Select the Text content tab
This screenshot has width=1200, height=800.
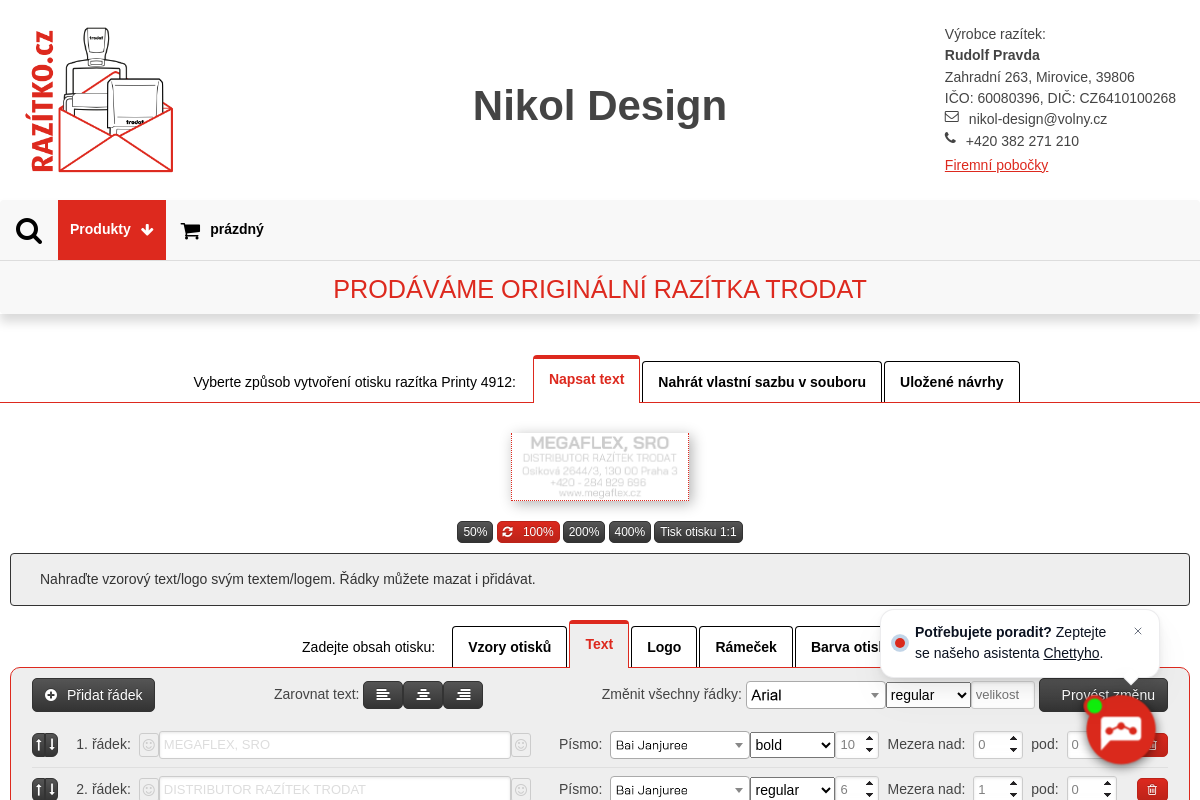click(599, 644)
